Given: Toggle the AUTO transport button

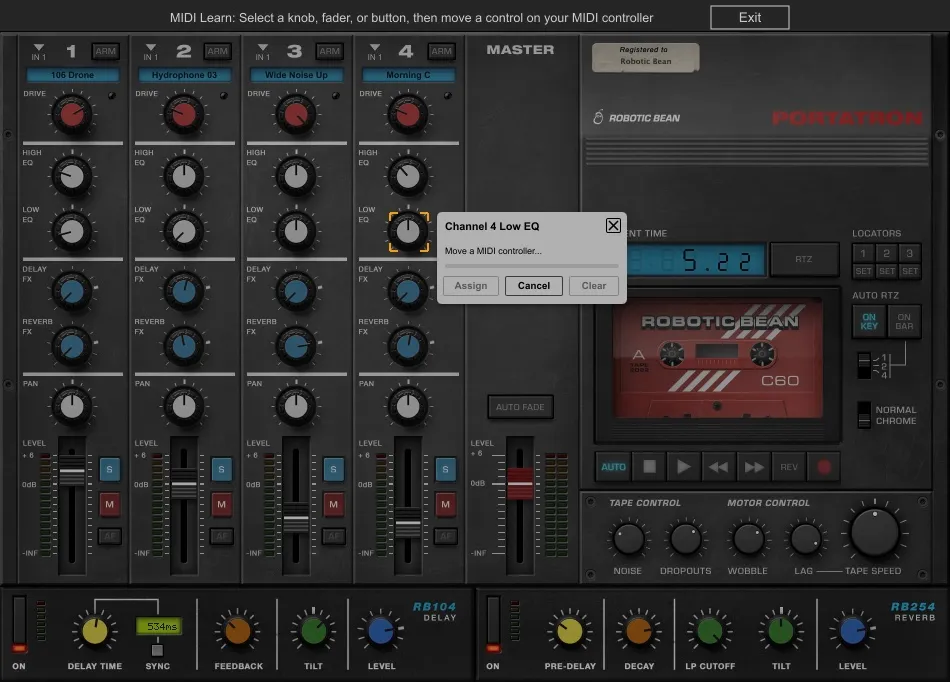Looking at the screenshot, I should click(x=613, y=467).
